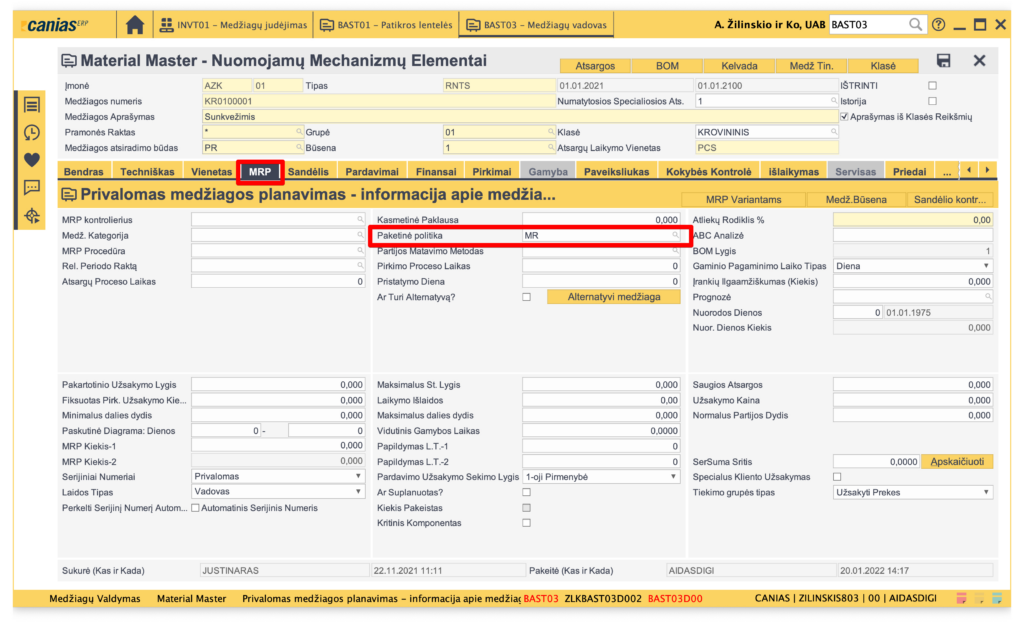Switch to the Sandėlis tab
Screen dimensions: 1024x622
(308, 172)
